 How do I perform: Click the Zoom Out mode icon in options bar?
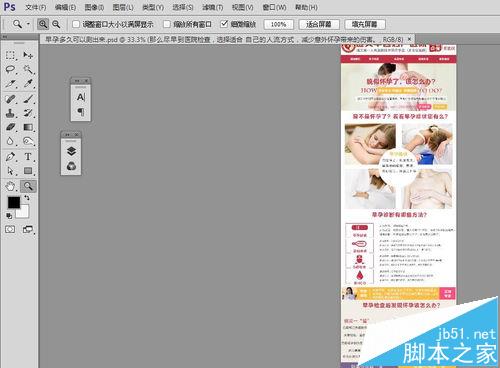coord(56,24)
